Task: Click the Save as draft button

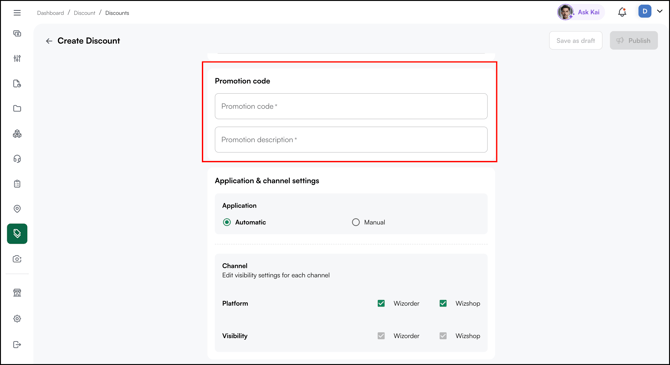Action: 576,41
